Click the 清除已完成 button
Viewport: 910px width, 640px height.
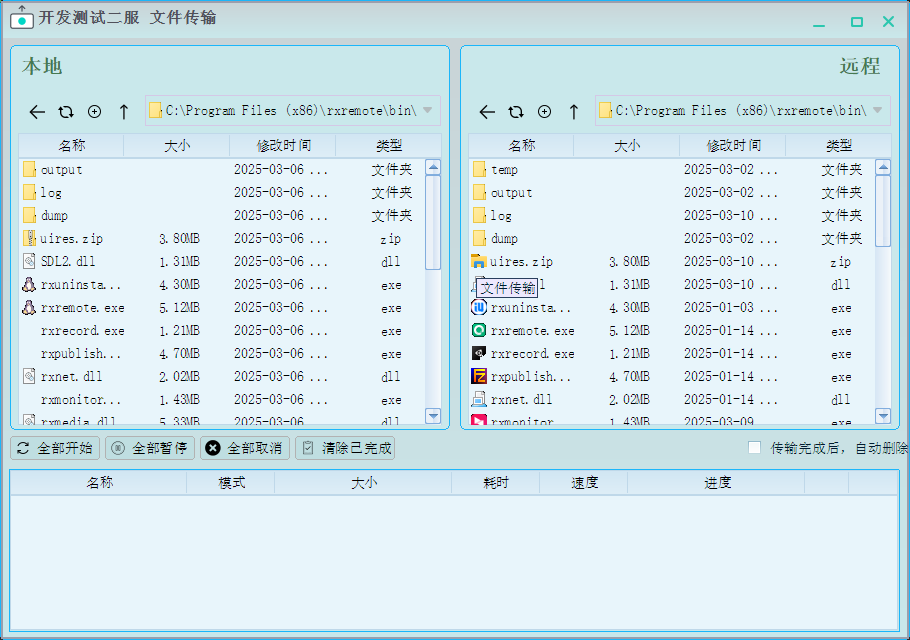coord(346,448)
